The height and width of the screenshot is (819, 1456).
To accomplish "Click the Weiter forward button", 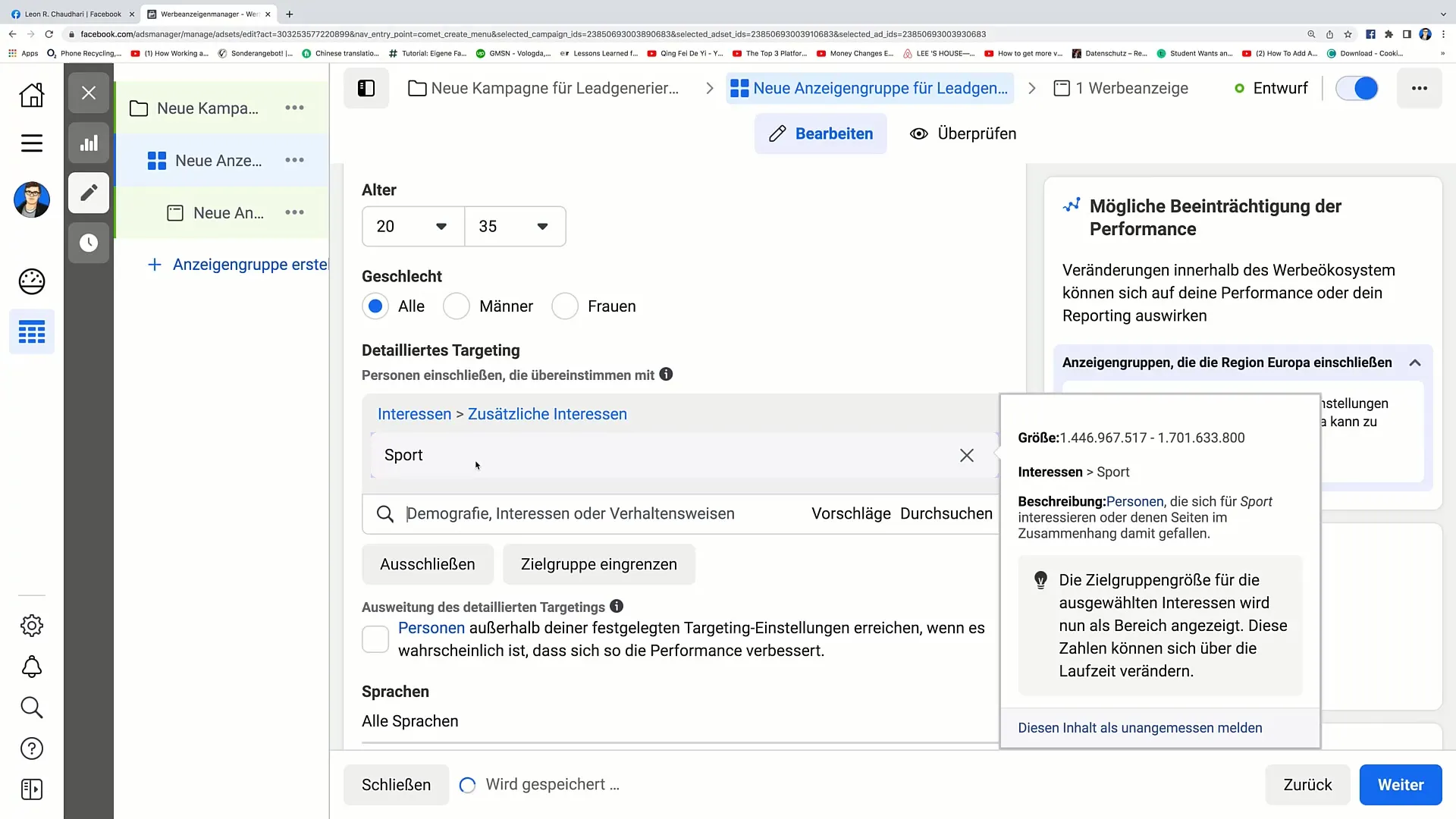I will click(x=1401, y=784).
